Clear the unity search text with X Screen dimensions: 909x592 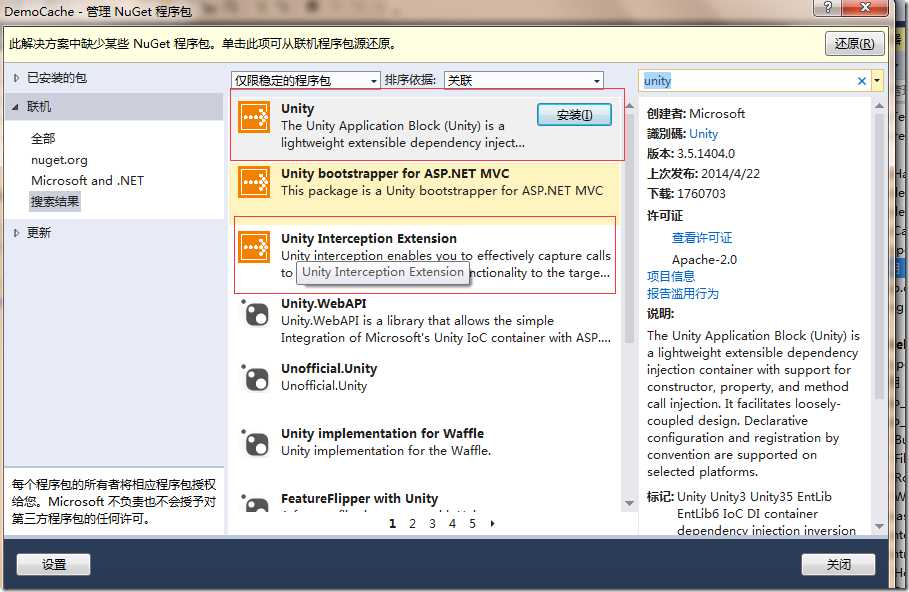[861, 81]
